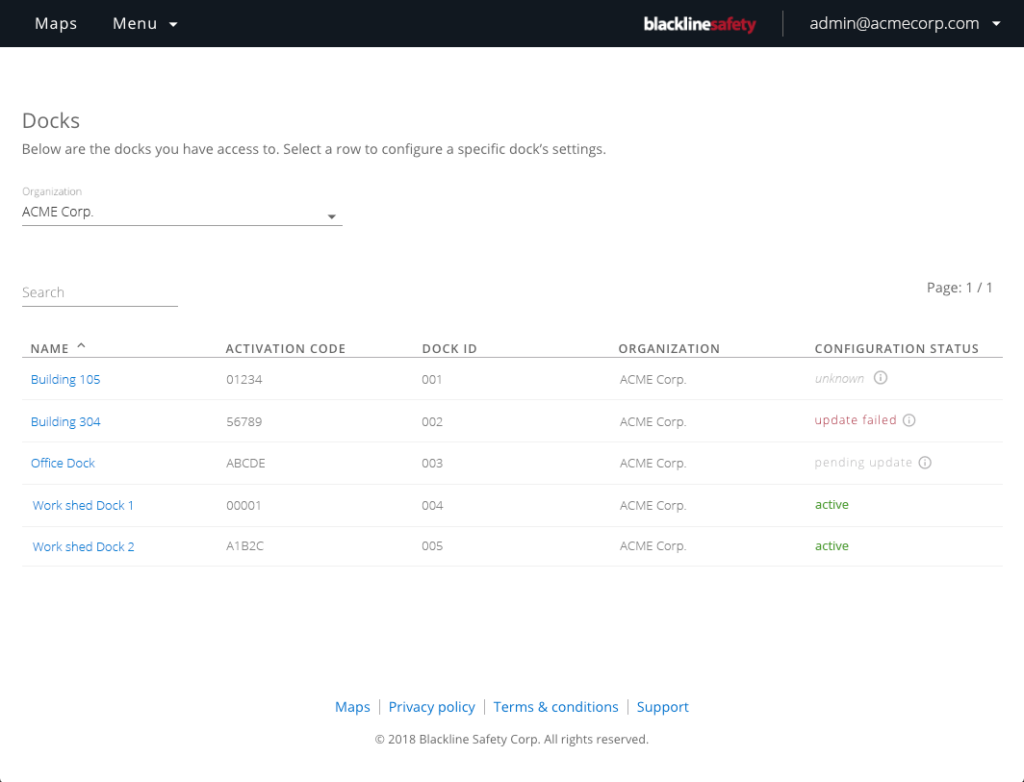Open Work shed Dock 2 settings
The height and width of the screenshot is (782, 1024).
pos(83,547)
